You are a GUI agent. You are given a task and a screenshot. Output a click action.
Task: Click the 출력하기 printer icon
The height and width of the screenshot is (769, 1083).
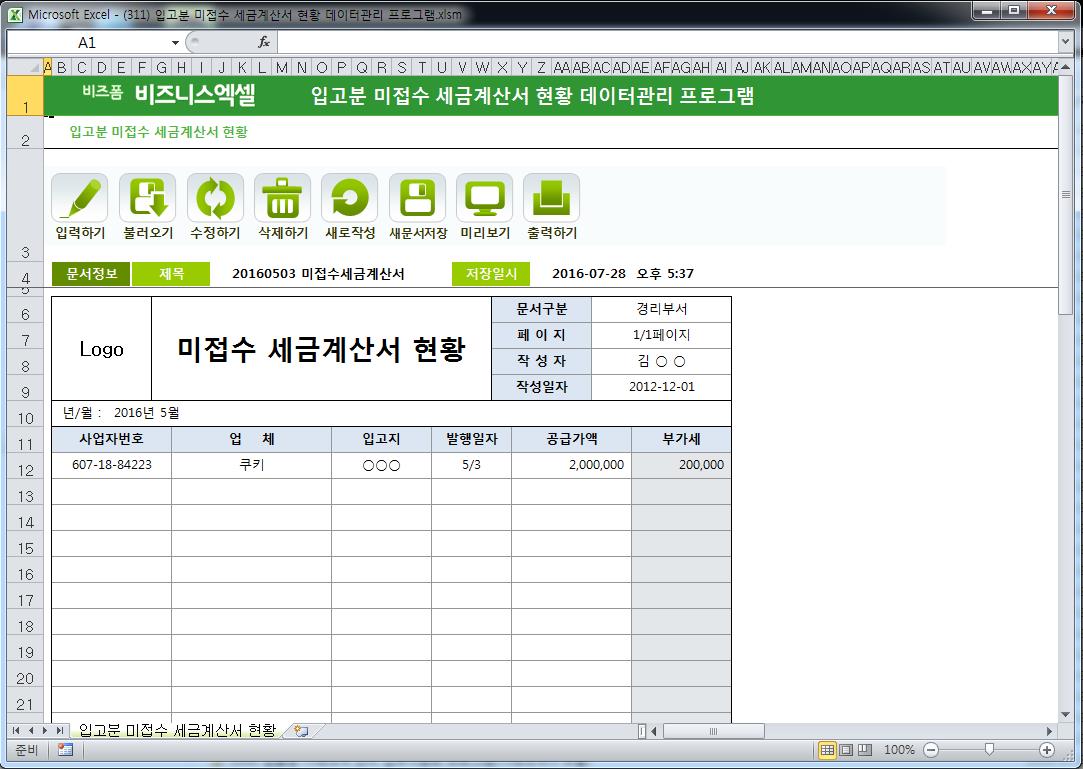tap(551, 198)
